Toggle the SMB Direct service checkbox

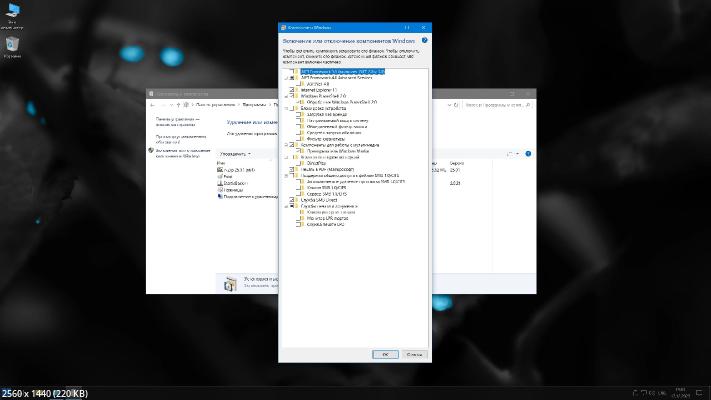(292, 200)
